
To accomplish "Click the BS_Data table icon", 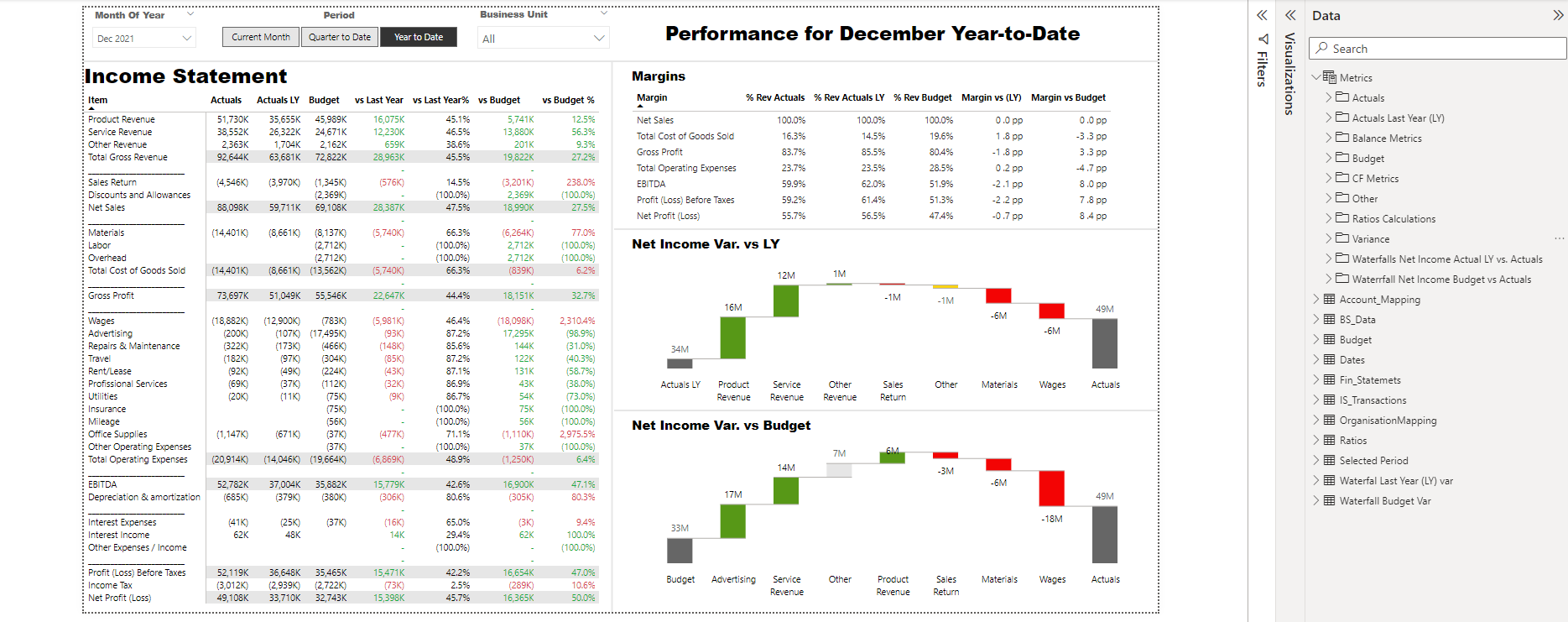I will point(1330,319).
